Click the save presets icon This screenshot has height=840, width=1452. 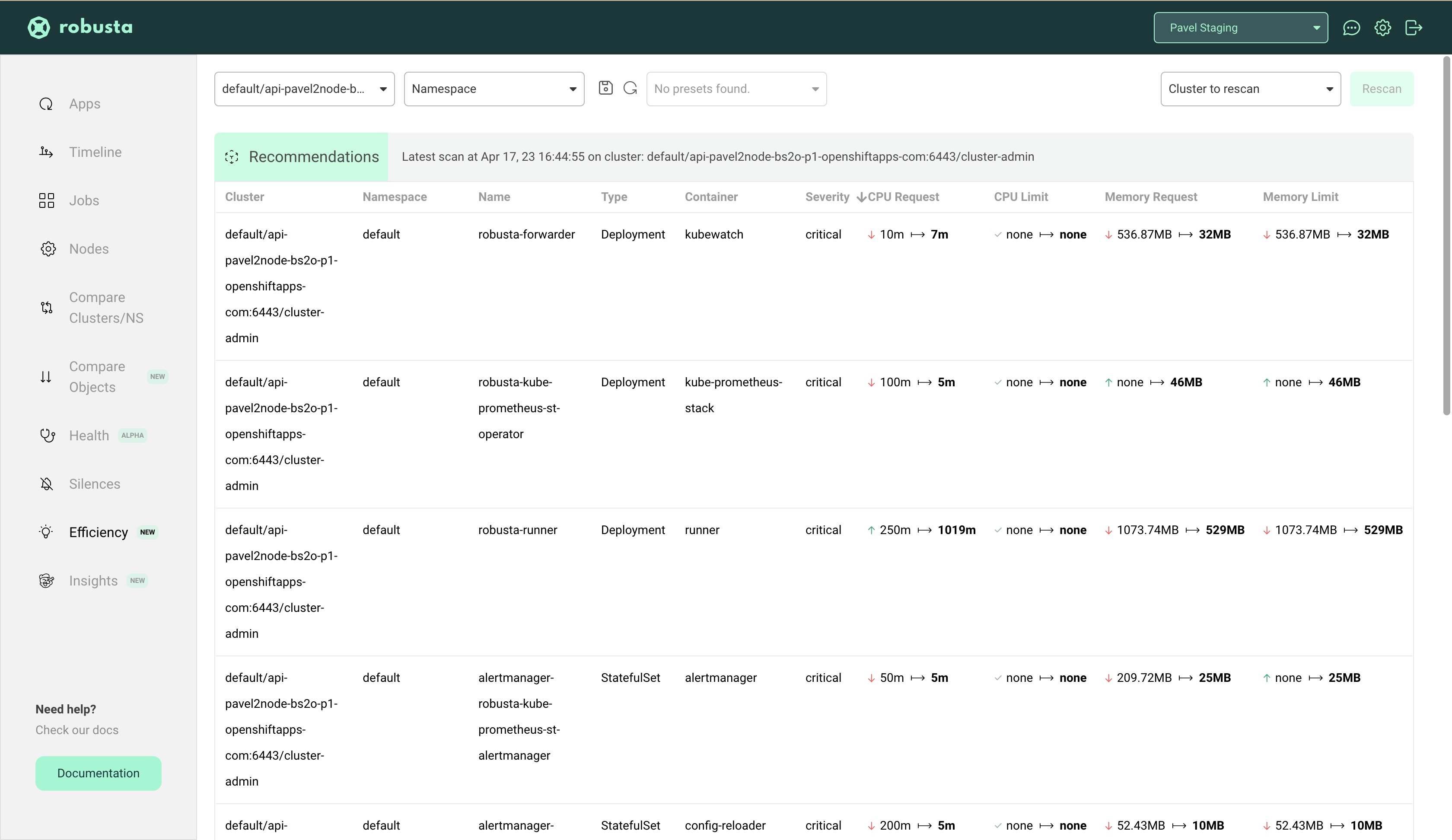(x=605, y=89)
